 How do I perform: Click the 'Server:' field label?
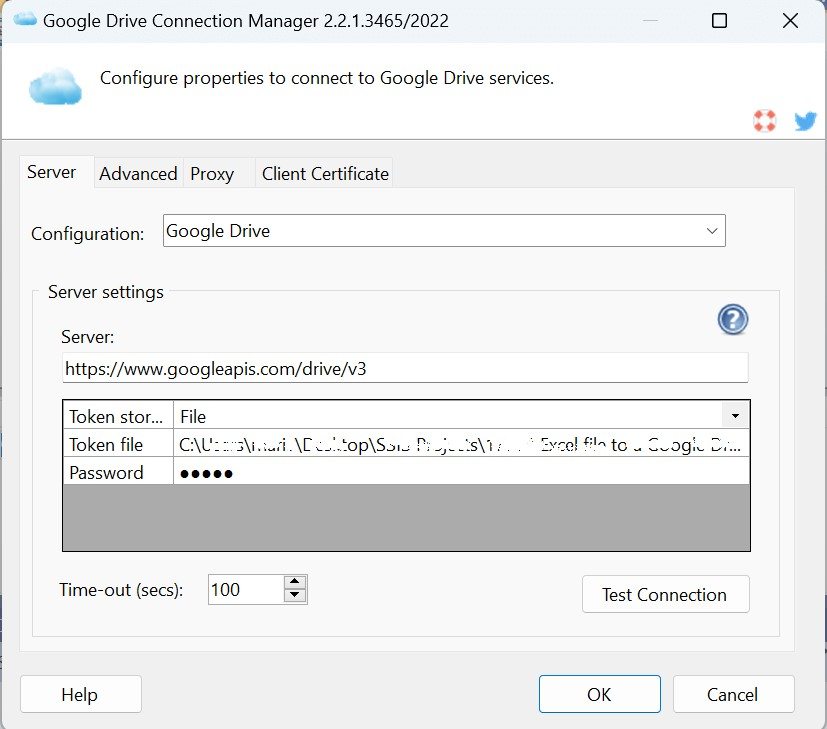point(88,337)
